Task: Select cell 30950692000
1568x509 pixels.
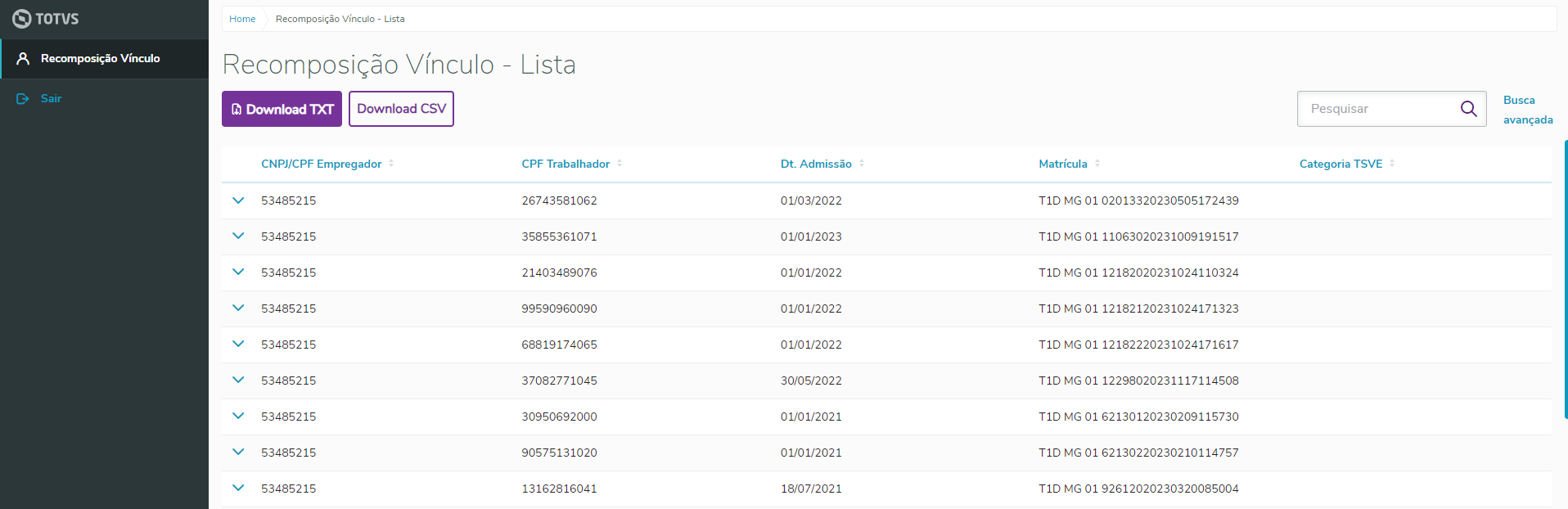Action: tap(559, 417)
